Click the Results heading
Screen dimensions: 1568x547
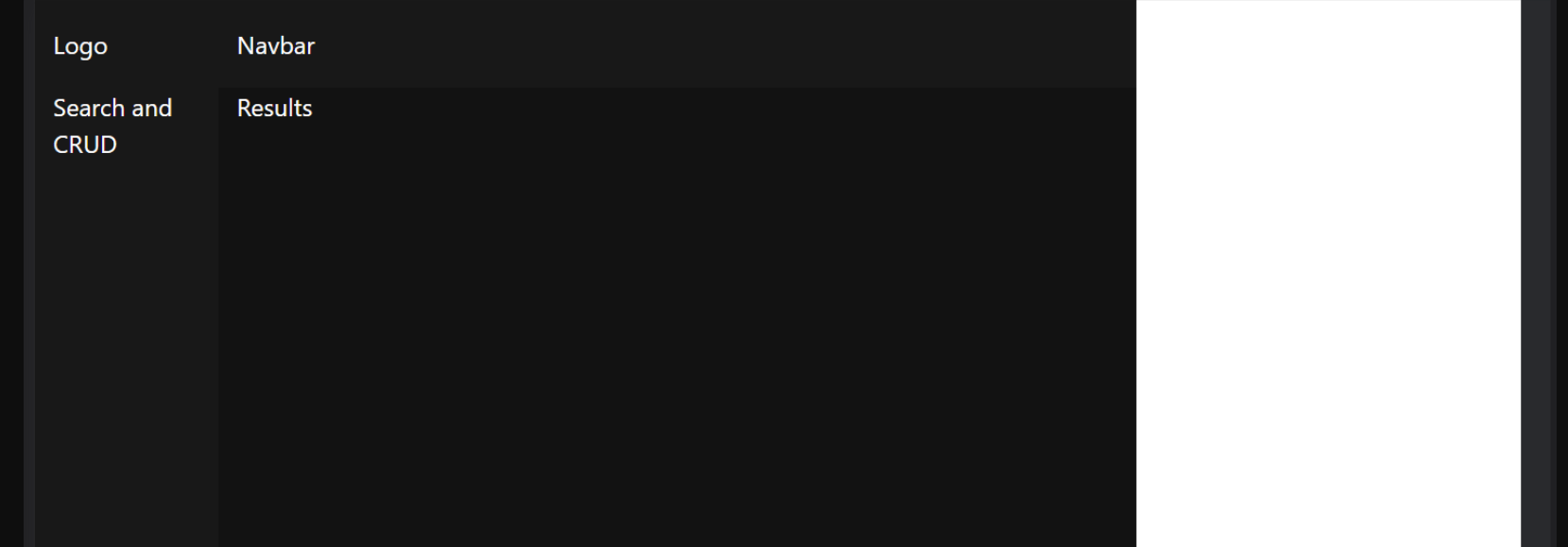point(274,108)
